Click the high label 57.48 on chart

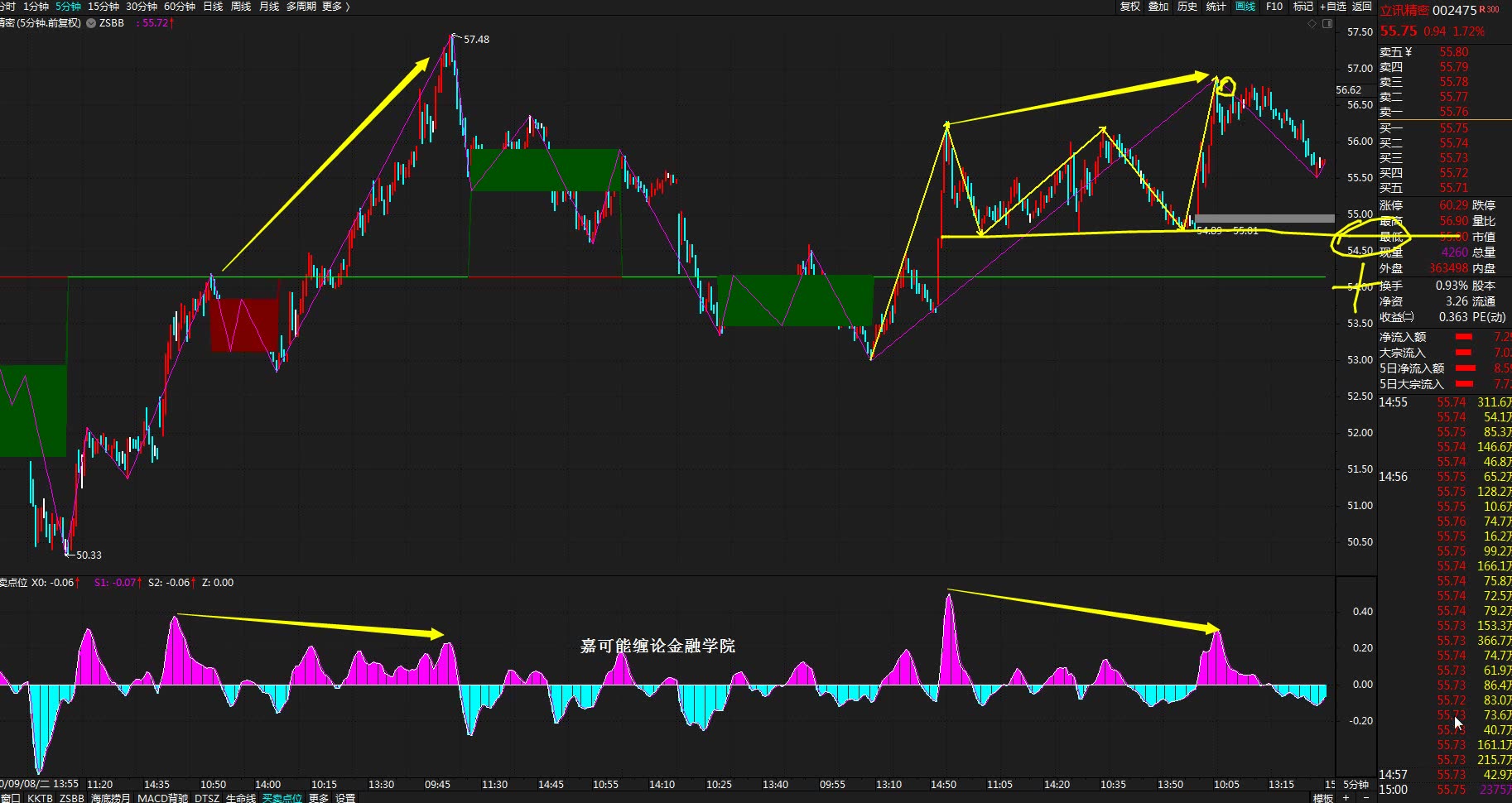pyautogui.click(x=476, y=40)
